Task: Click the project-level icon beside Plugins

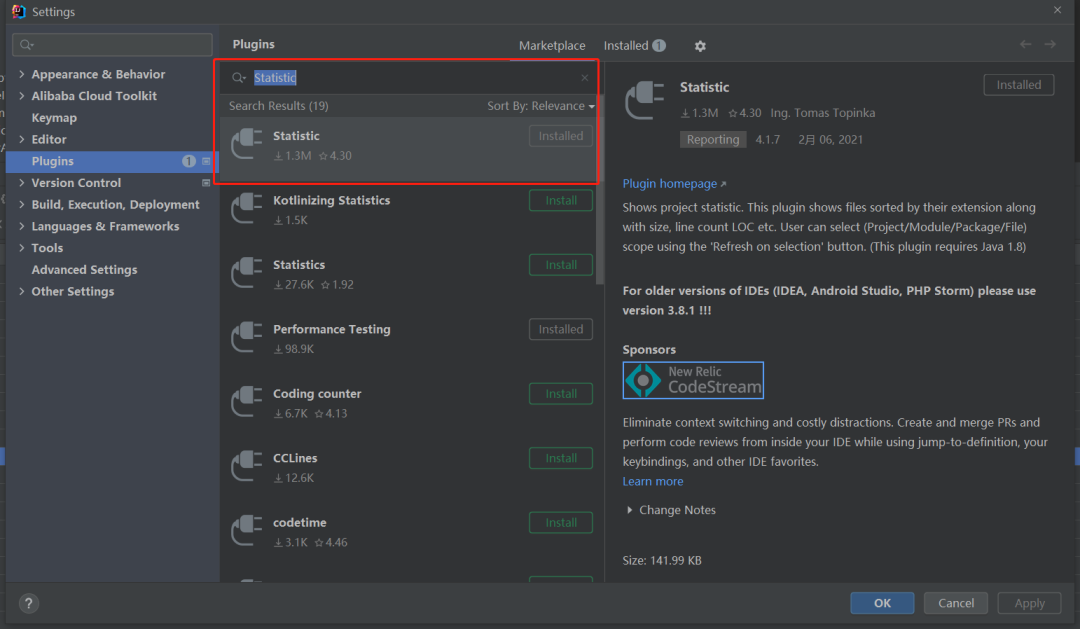Action: coord(206,161)
